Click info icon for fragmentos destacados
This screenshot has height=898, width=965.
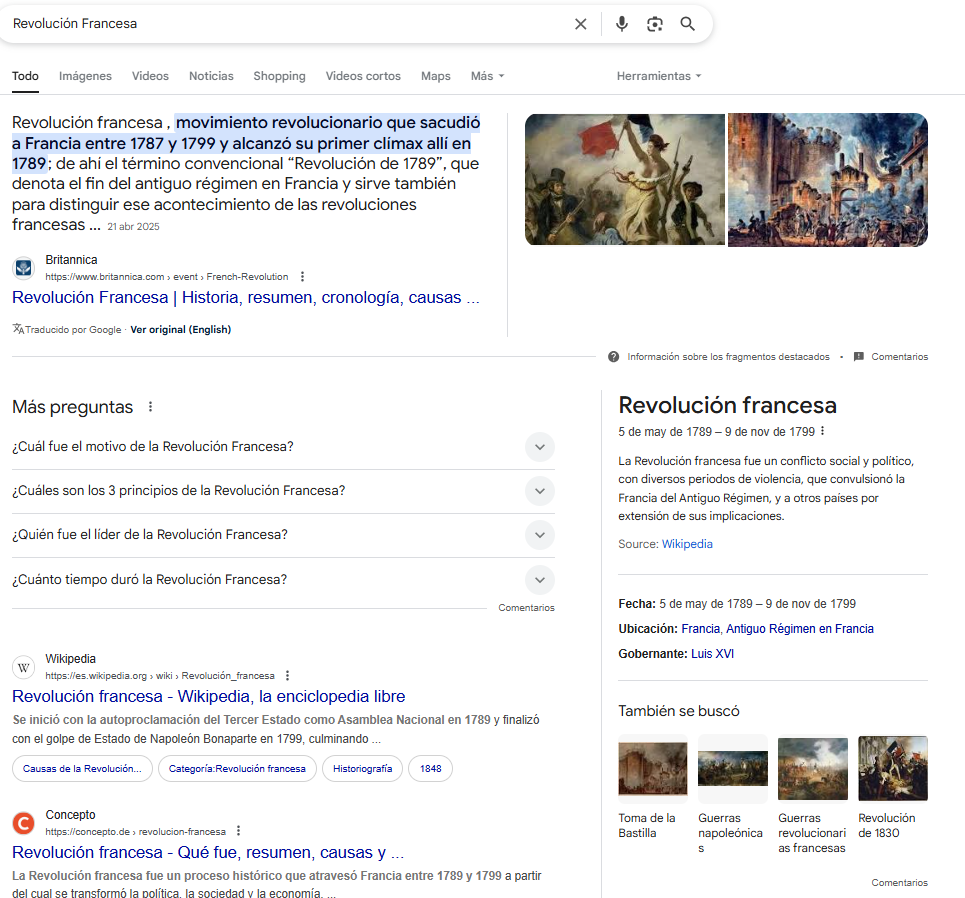click(x=613, y=357)
